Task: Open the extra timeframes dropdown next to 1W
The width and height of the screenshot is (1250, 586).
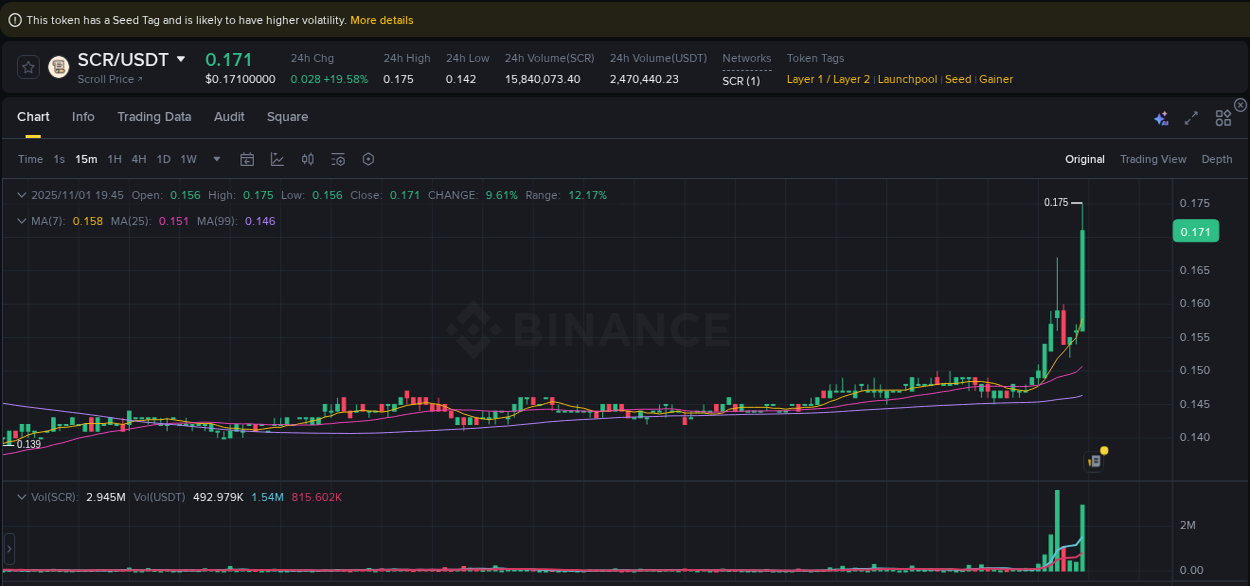Action: click(x=216, y=159)
